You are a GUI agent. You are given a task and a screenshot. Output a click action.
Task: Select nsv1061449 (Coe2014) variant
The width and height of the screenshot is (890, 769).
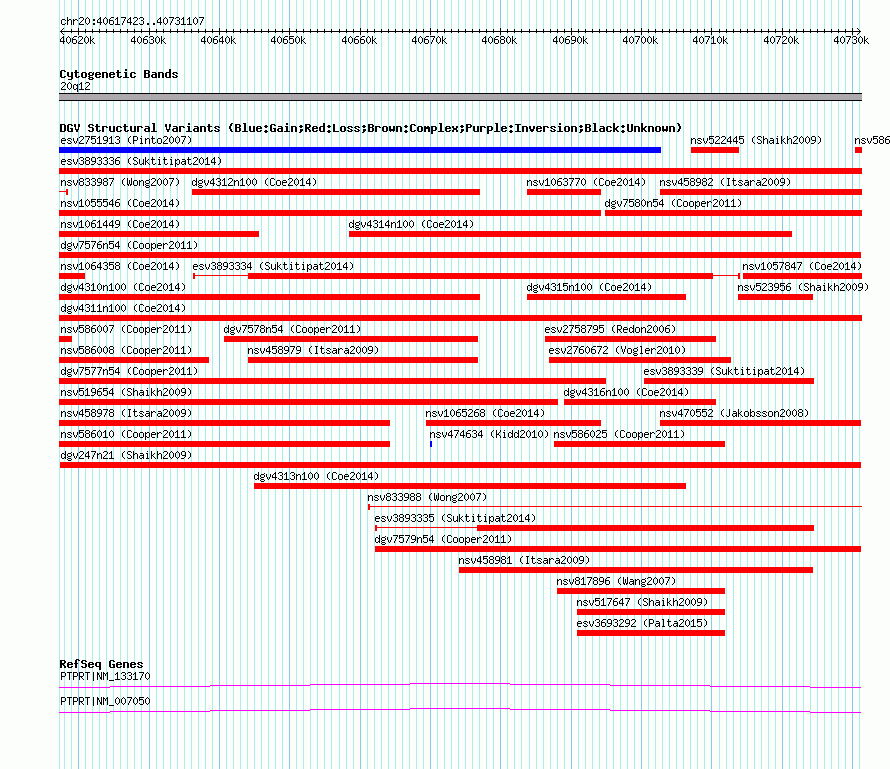[120, 224]
